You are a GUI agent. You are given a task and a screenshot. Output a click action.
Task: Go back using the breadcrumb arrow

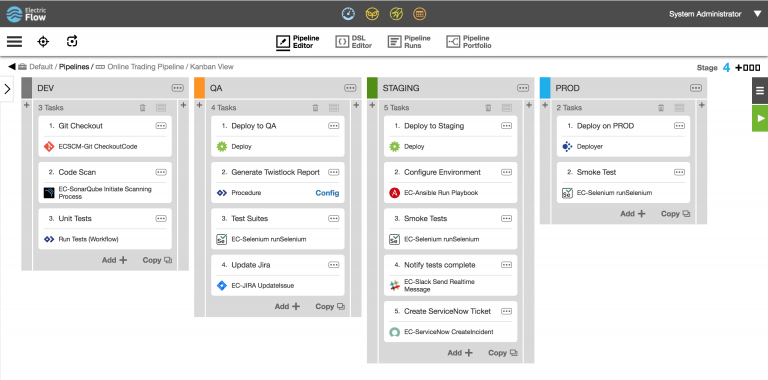[x=12, y=67]
